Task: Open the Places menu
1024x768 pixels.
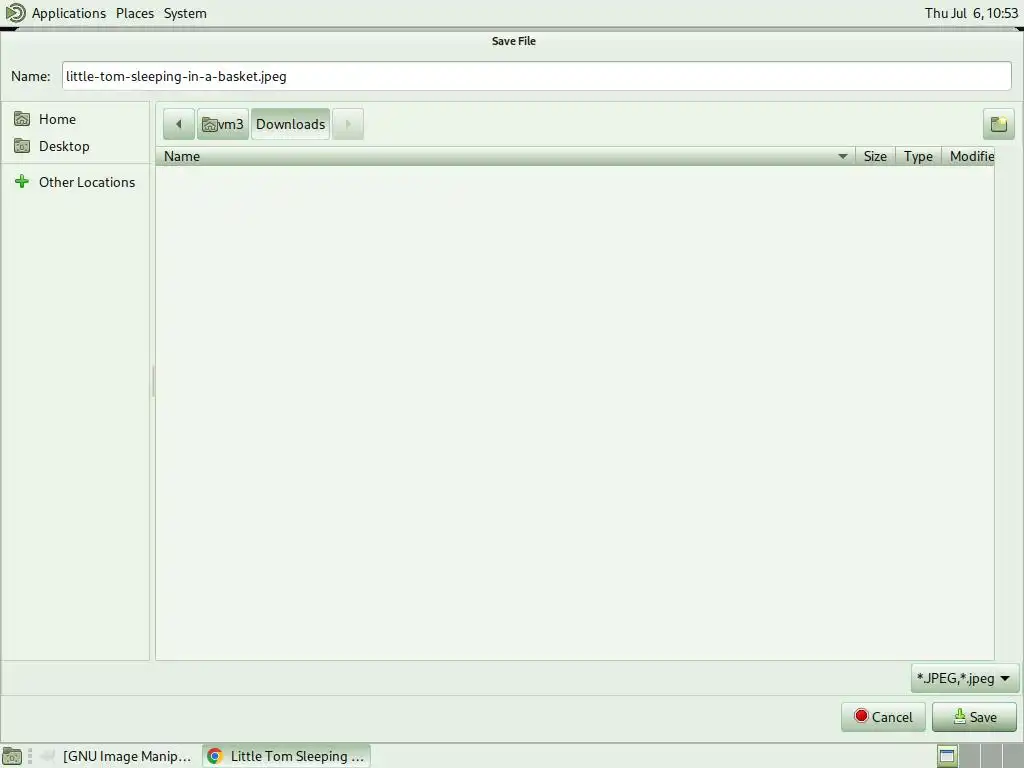Action: 135,13
